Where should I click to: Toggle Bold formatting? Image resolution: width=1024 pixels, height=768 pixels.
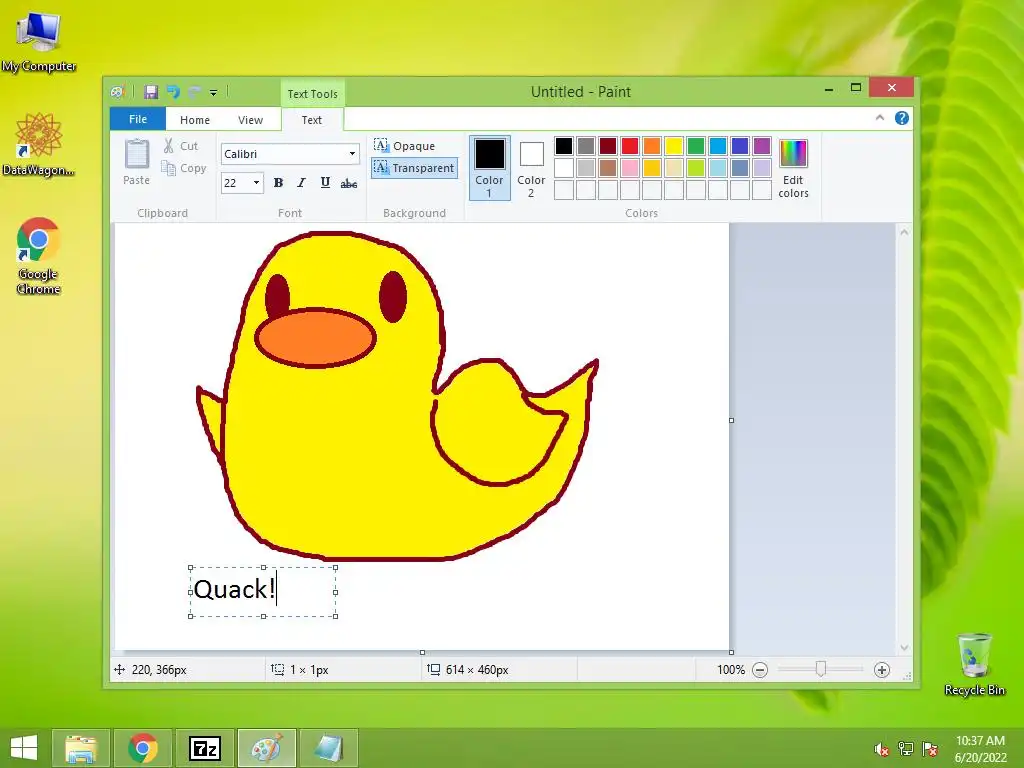pyautogui.click(x=278, y=183)
